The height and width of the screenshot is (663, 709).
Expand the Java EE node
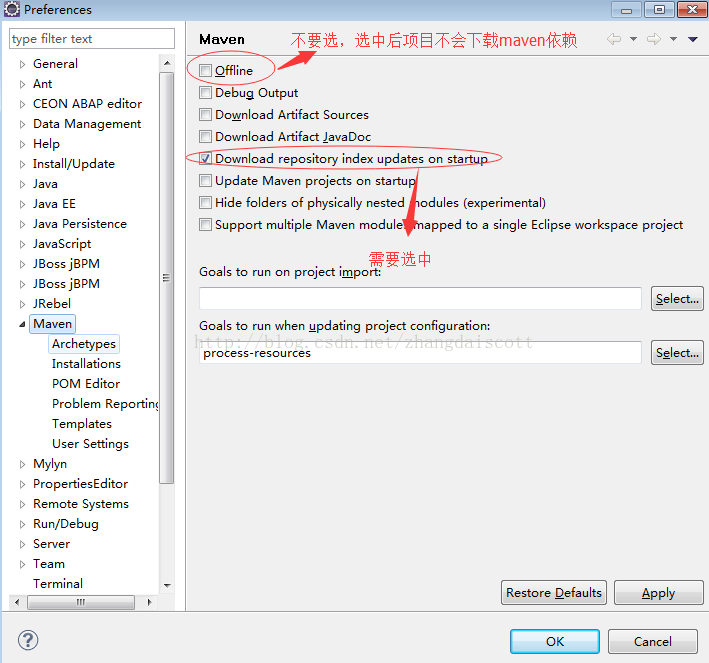22,204
